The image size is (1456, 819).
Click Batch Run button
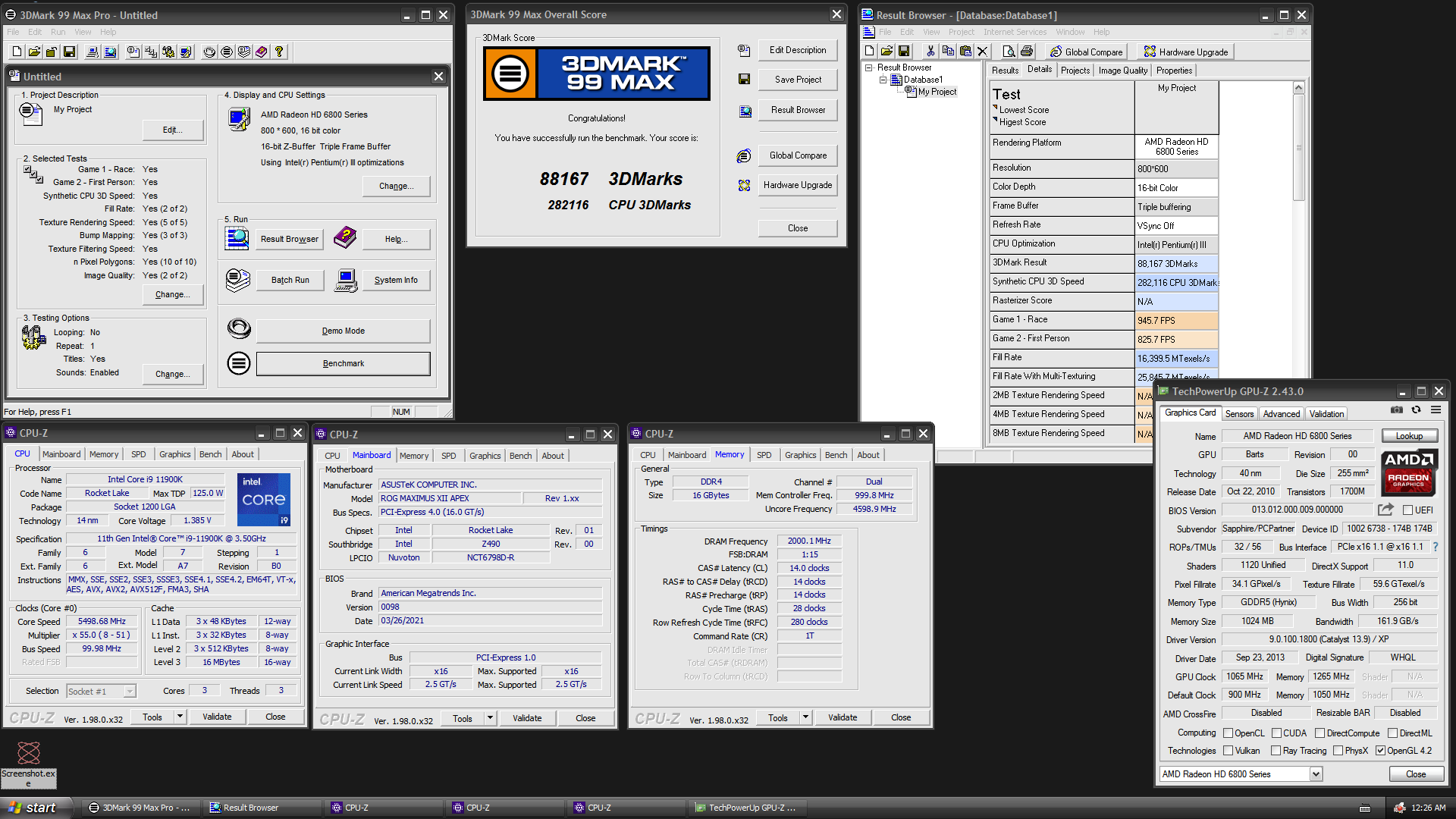pyautogui.click(x=290, y=280)
